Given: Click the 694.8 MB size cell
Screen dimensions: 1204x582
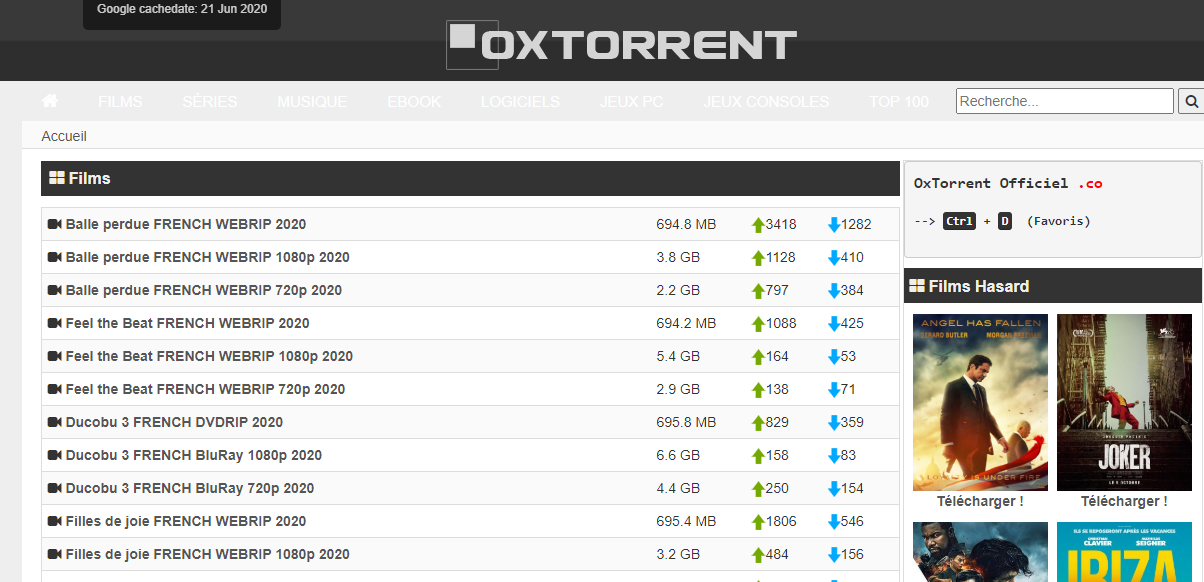Looking at the screenshot, I should coord(686,224).
